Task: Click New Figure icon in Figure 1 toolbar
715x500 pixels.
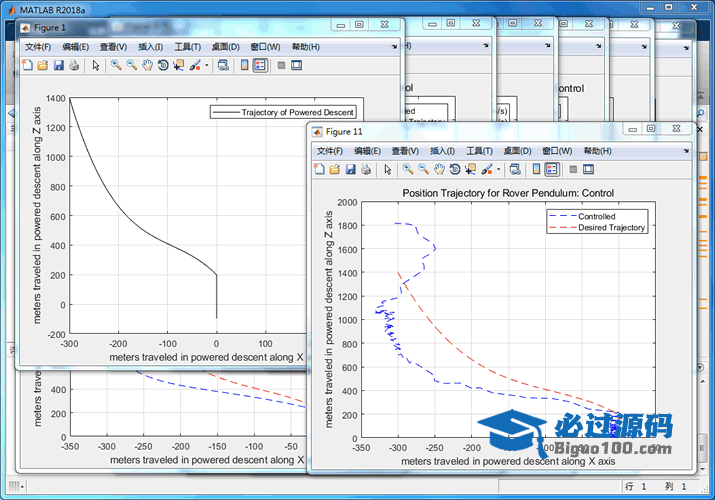Action: tap(28, 65)
